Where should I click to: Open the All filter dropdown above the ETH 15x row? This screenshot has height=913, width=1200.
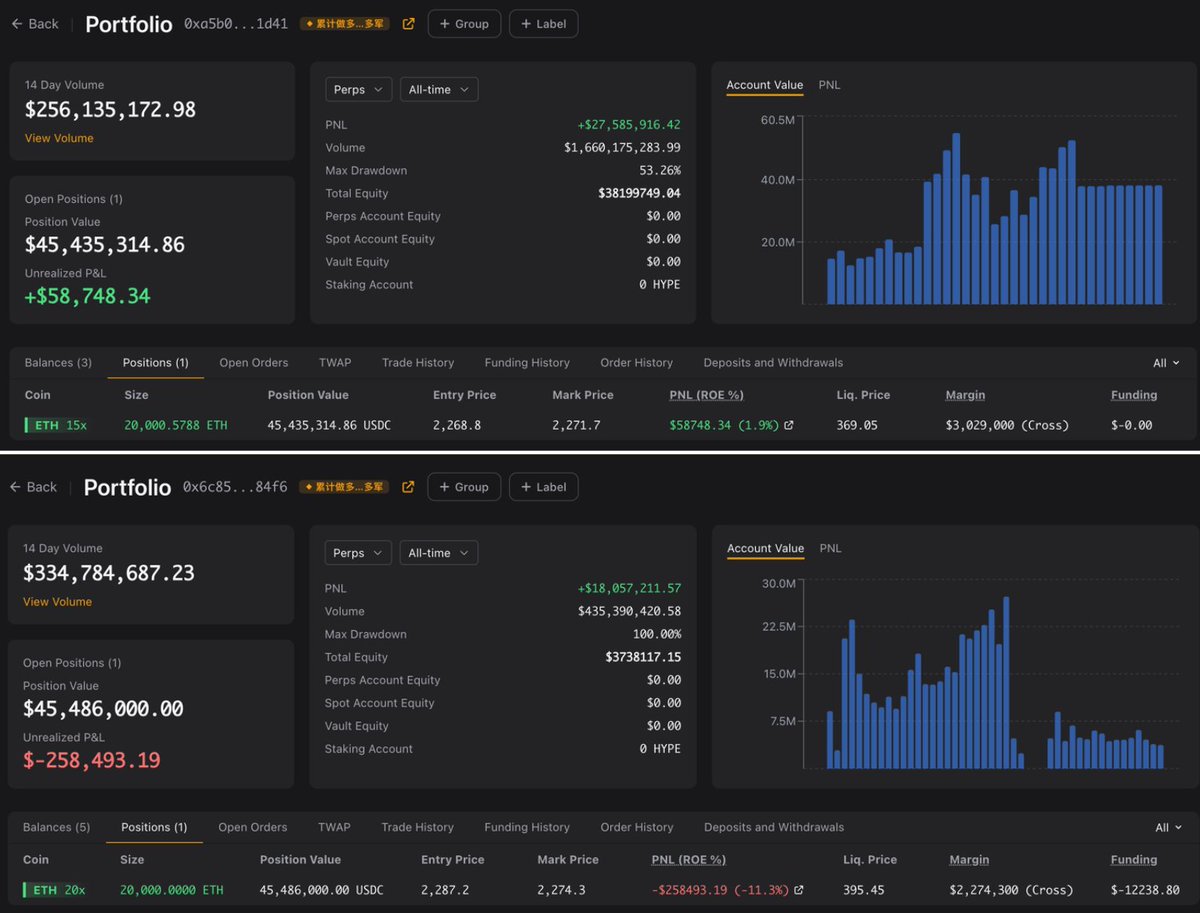tap(1166, 363)
